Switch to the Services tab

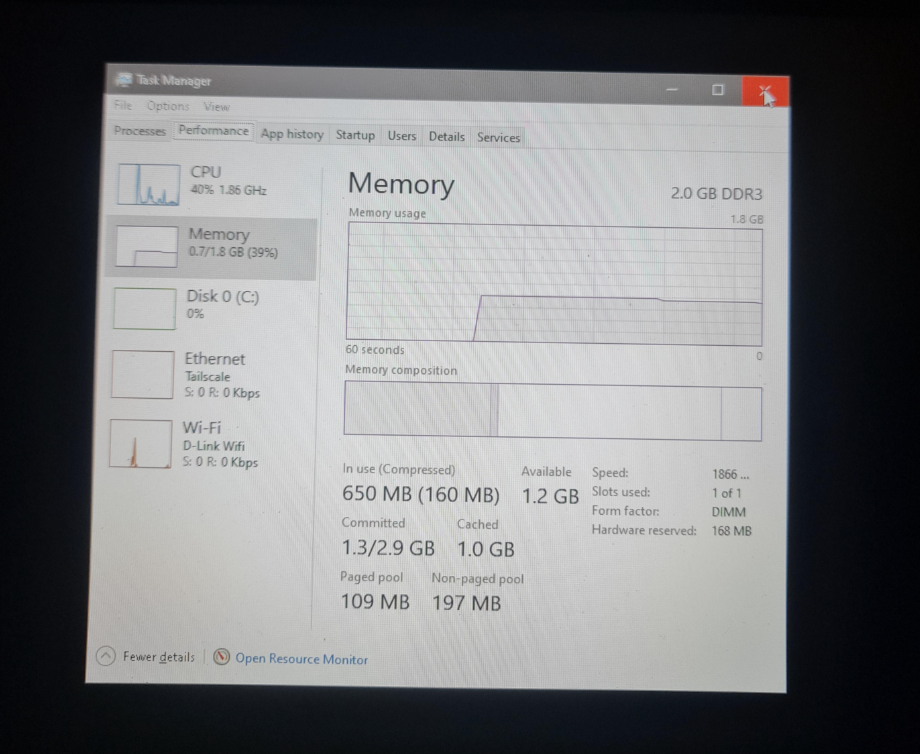pos(498,137)
